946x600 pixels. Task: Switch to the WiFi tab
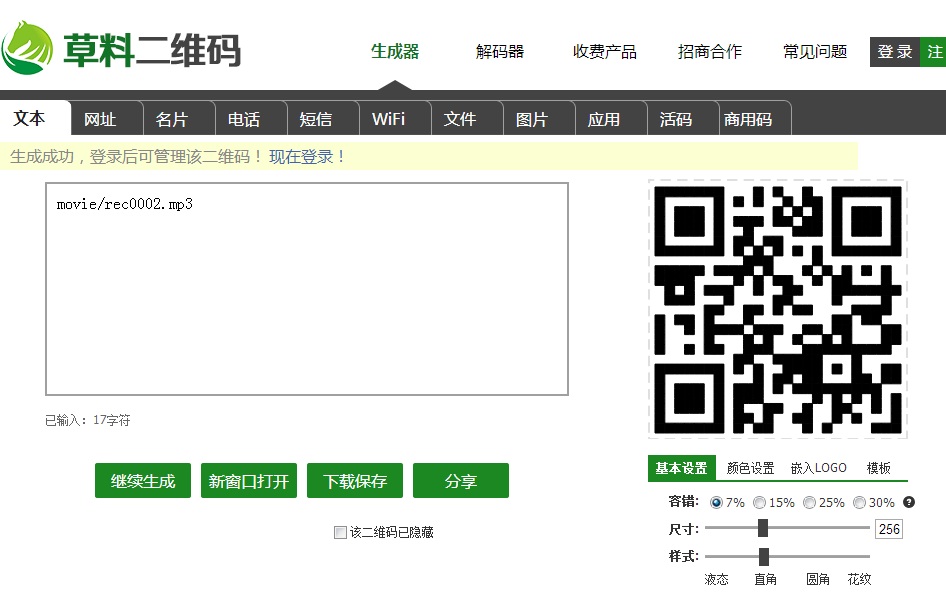click(x=395, y=118)
